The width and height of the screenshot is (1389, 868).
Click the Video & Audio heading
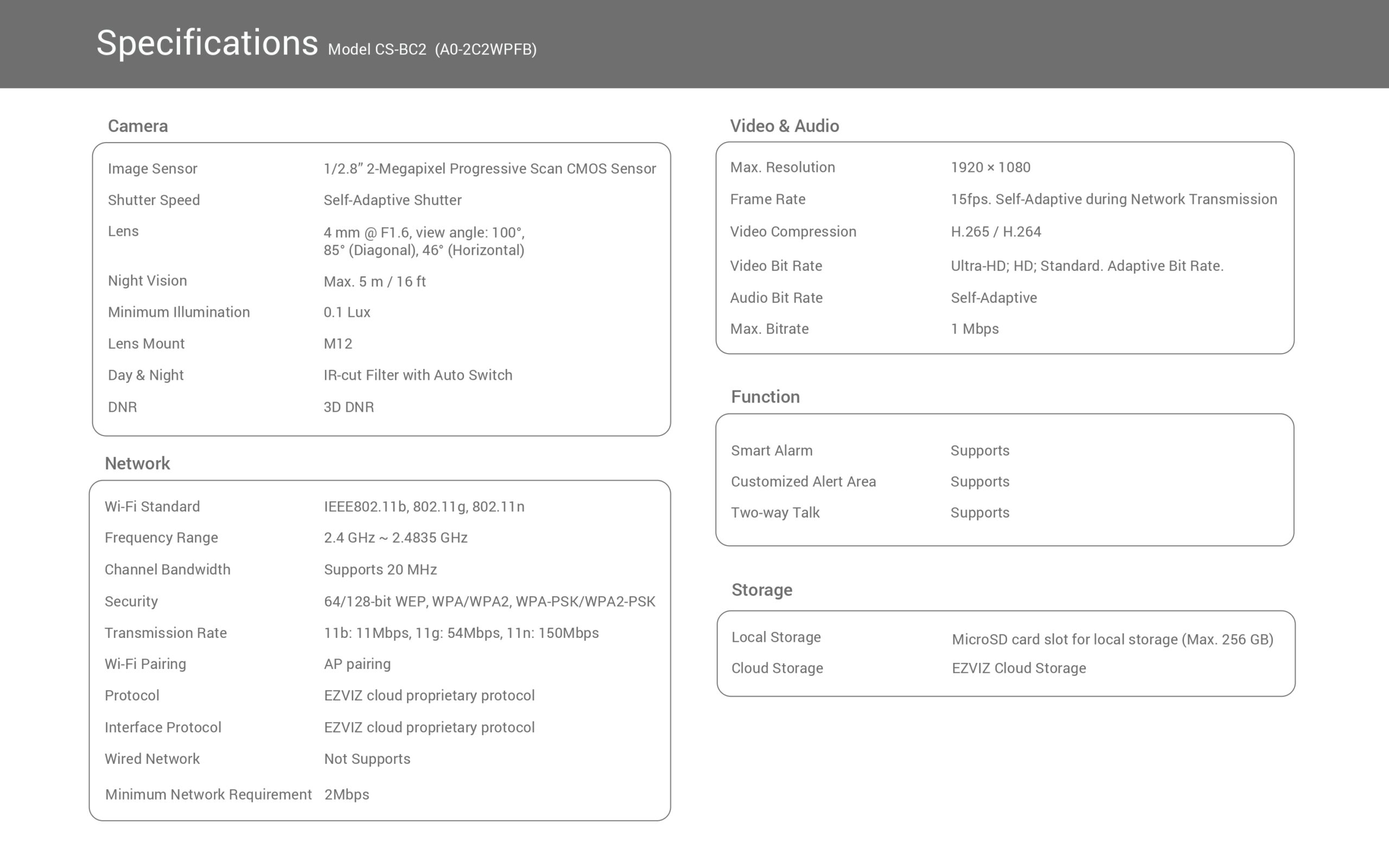[x=784, y=126]
